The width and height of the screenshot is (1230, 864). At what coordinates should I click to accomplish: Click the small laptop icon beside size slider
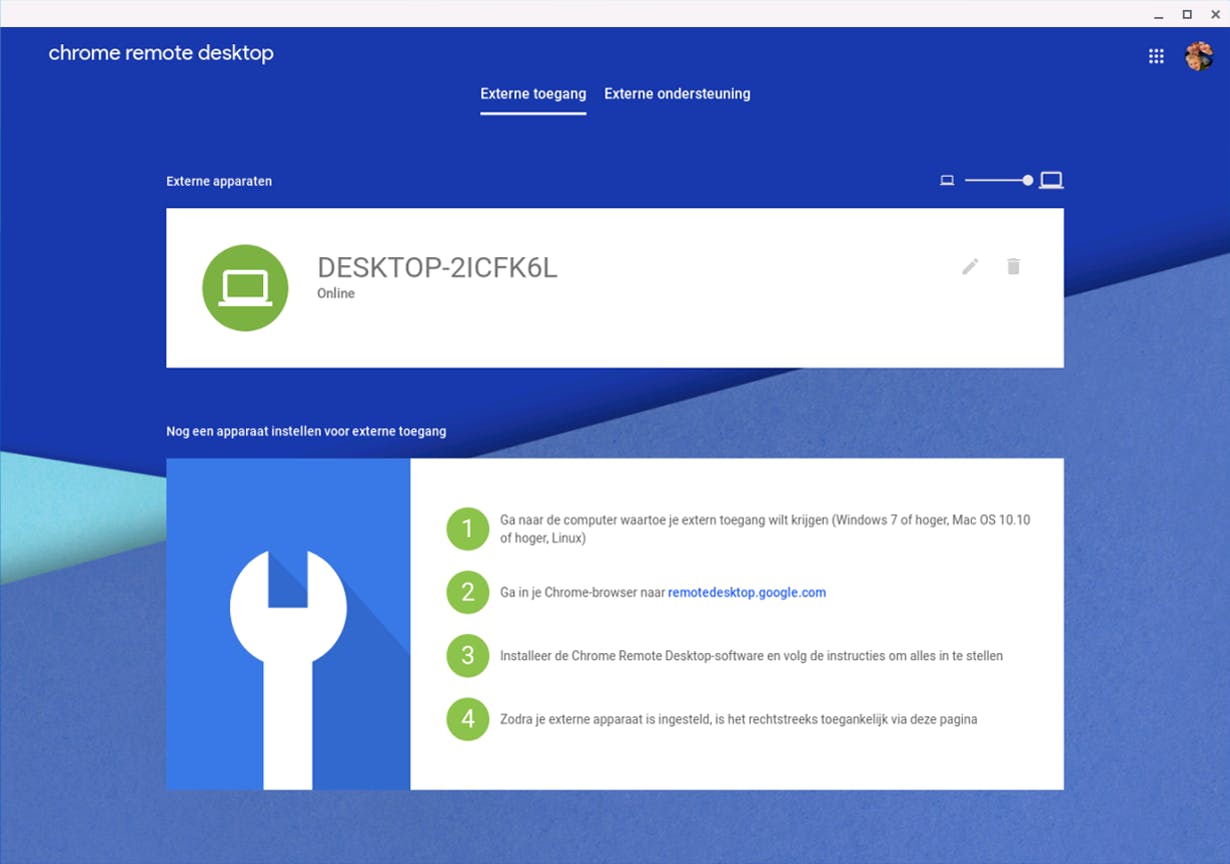[947, 181]
